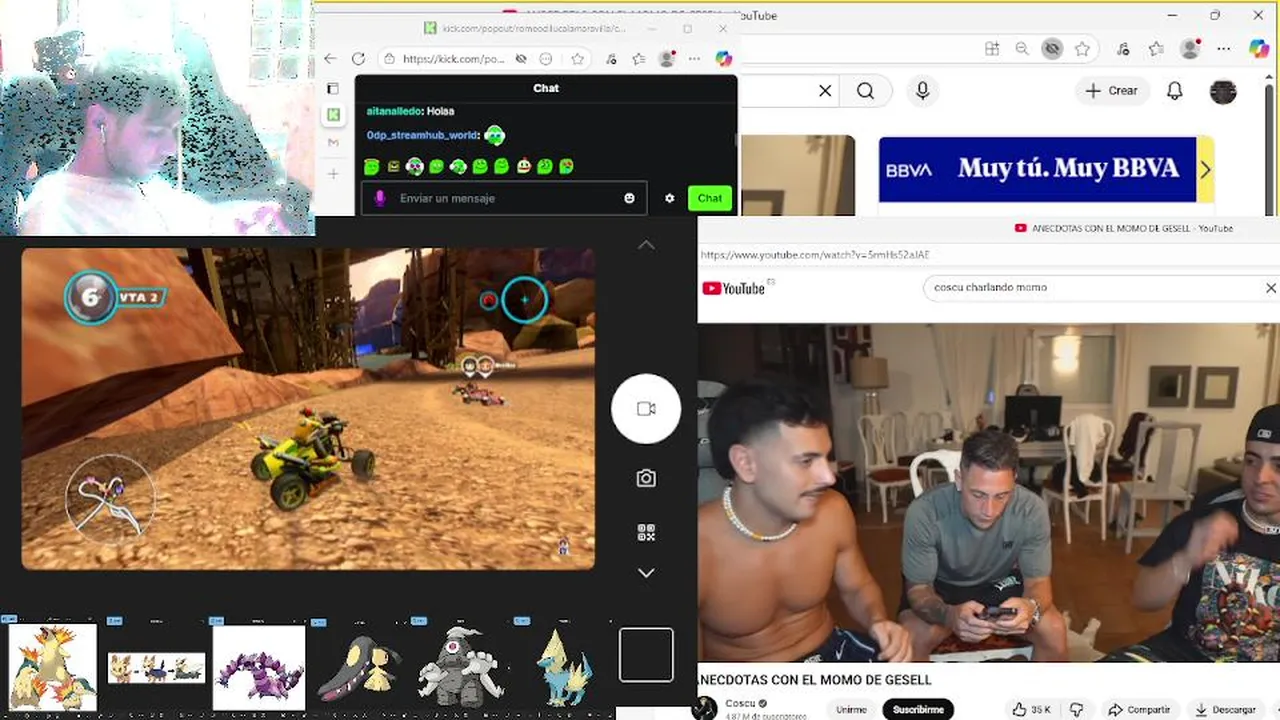
Task: Focus the 'Enviar un mensaje' chat field
Action: (x=504, y=198)
